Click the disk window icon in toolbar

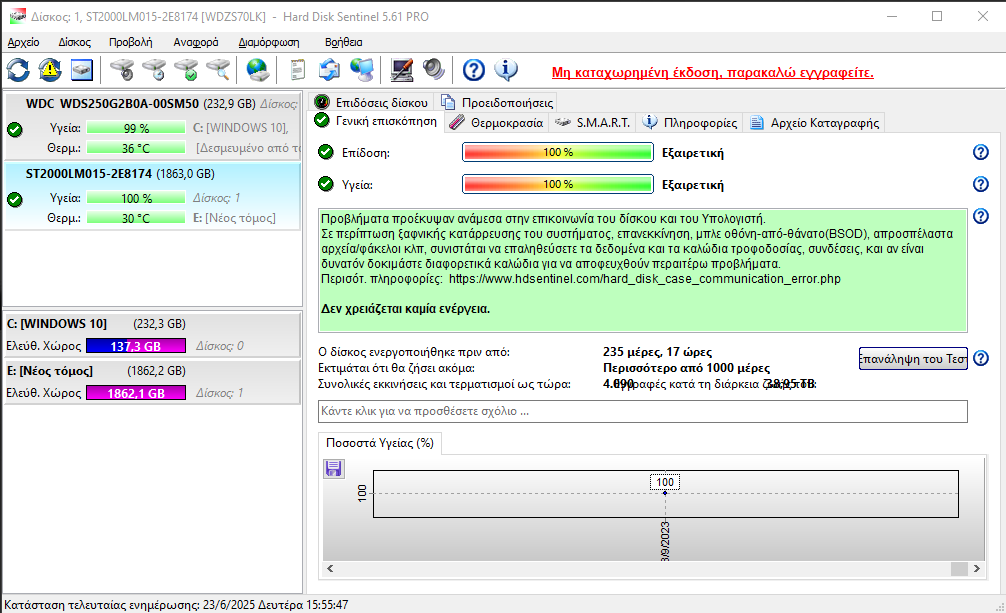pos(81,70)
